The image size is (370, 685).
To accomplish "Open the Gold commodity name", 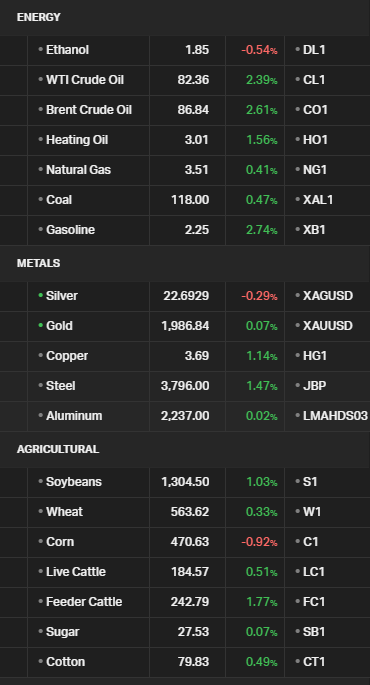I will point(59,326).
